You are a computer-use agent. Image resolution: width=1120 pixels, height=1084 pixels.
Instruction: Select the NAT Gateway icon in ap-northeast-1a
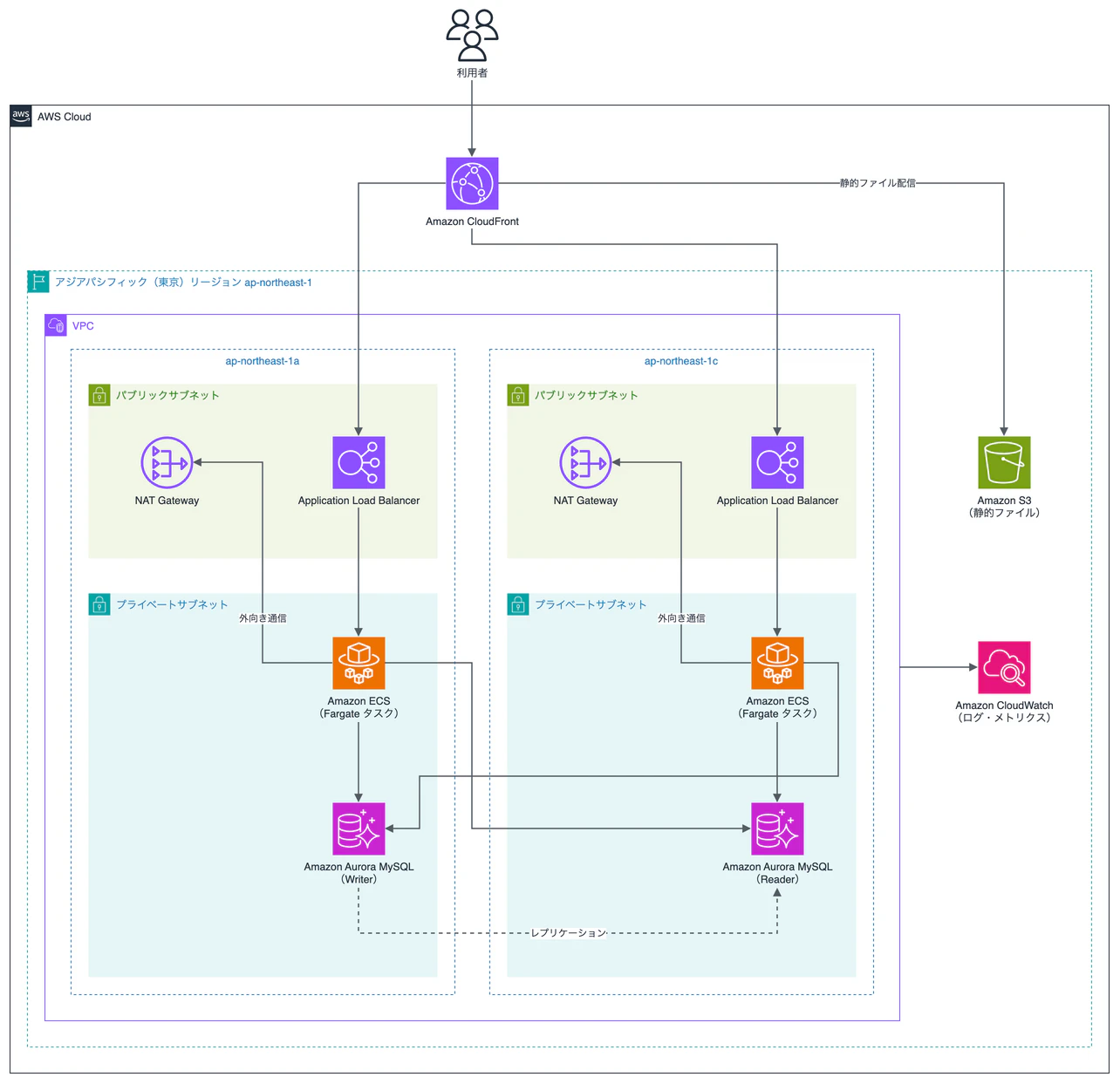[x=167, y=462]
